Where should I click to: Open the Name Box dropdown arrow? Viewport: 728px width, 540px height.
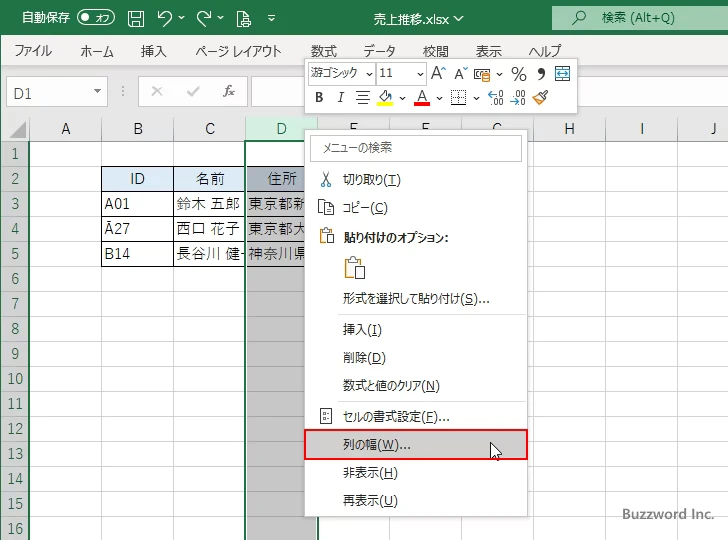(97, 91)
